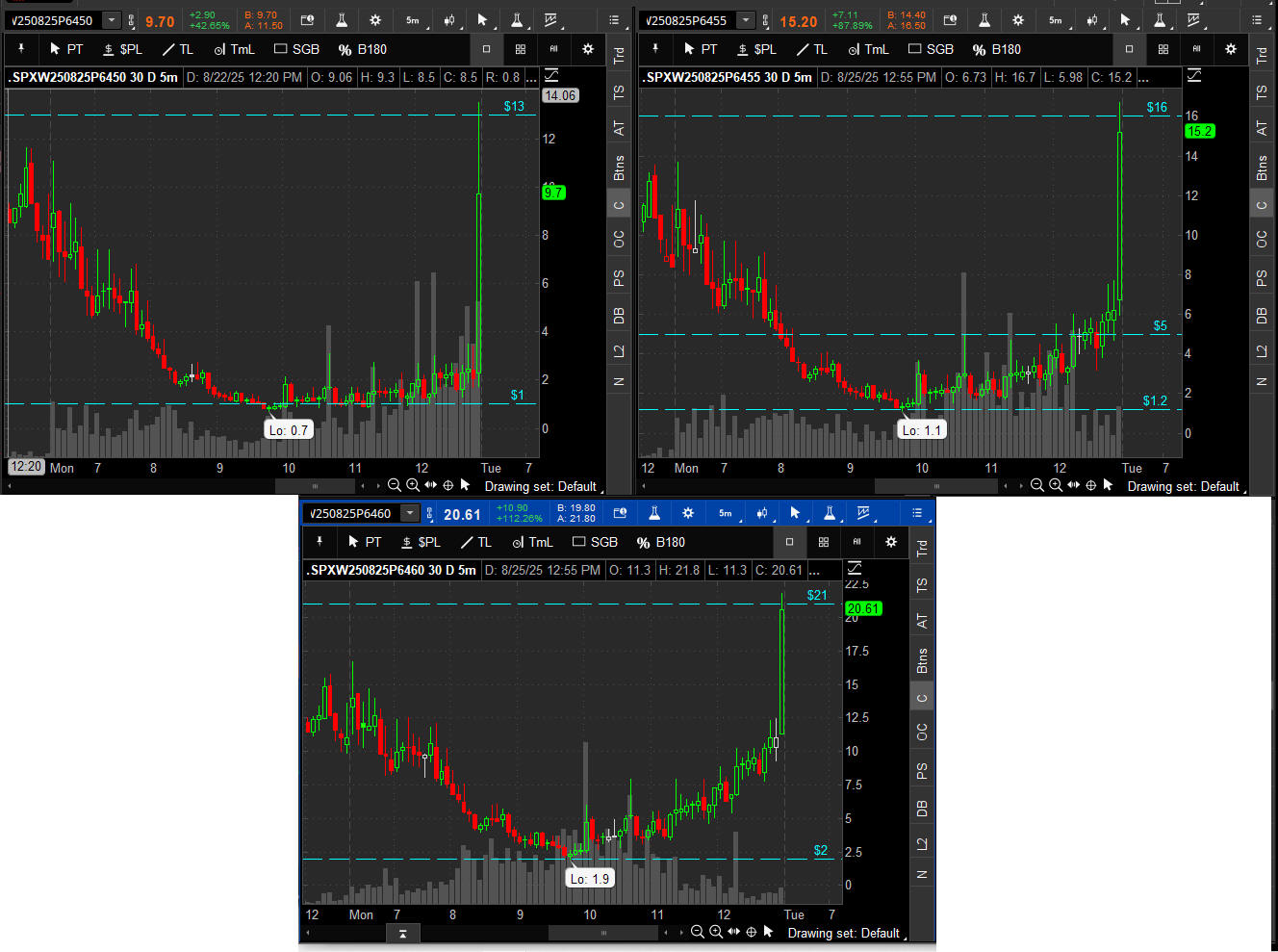Toggle the pin on the P6450 drawing toolbar
This screenshot has width=1278, height=952.
click(x=20, y=49)
